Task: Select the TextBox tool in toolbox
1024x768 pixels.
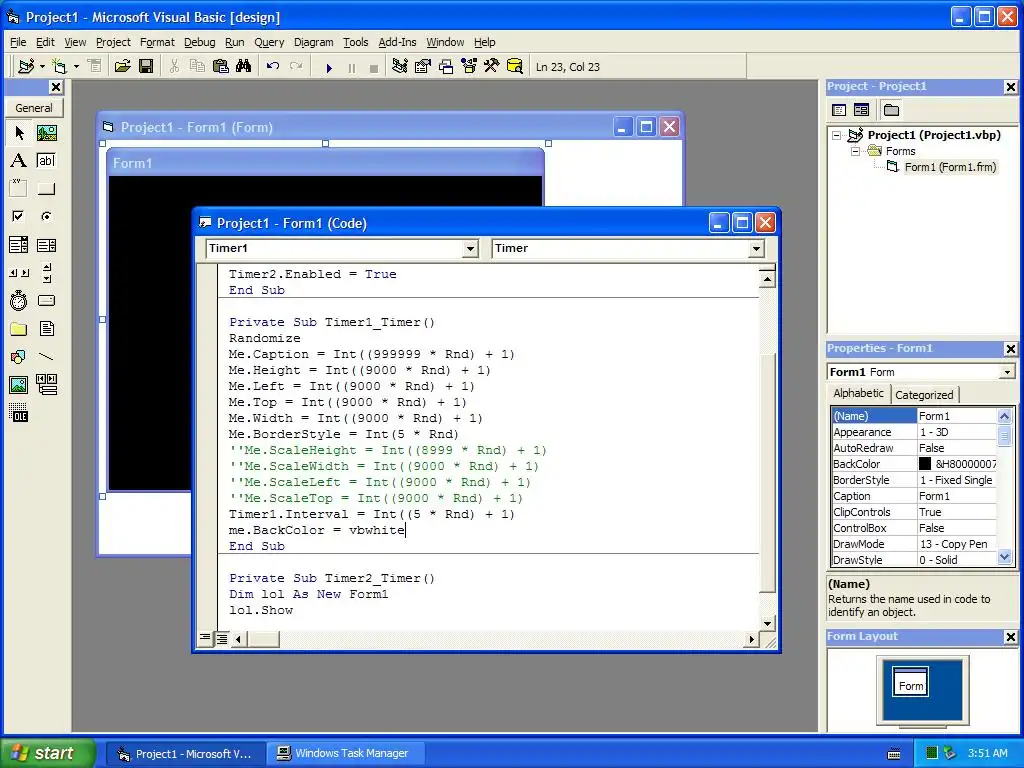Action: pos(46,161)
